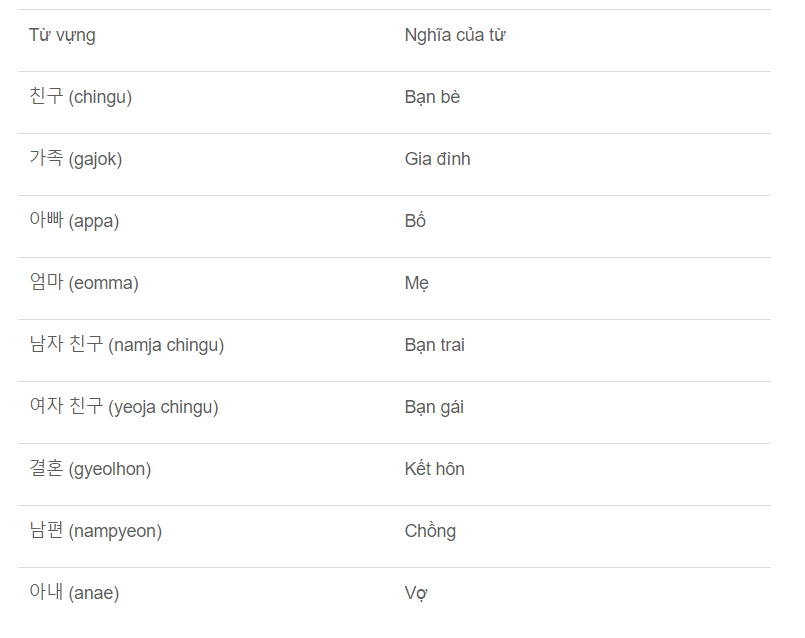805x638 pixels.
Task: Click the meaning "Chồng"
Action: click(x=430, y=531)
